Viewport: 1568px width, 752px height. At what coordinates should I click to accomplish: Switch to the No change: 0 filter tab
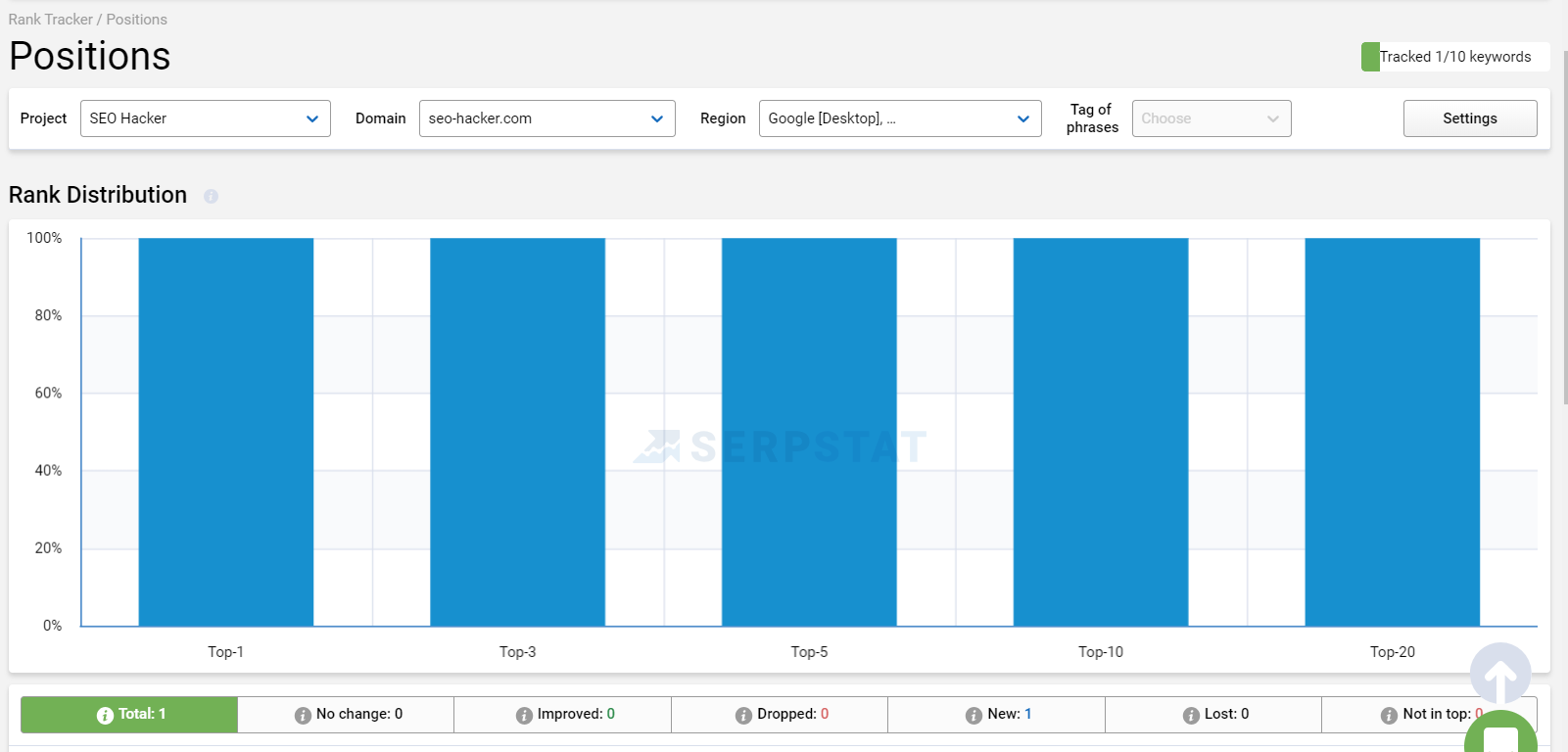click(346, 715)
